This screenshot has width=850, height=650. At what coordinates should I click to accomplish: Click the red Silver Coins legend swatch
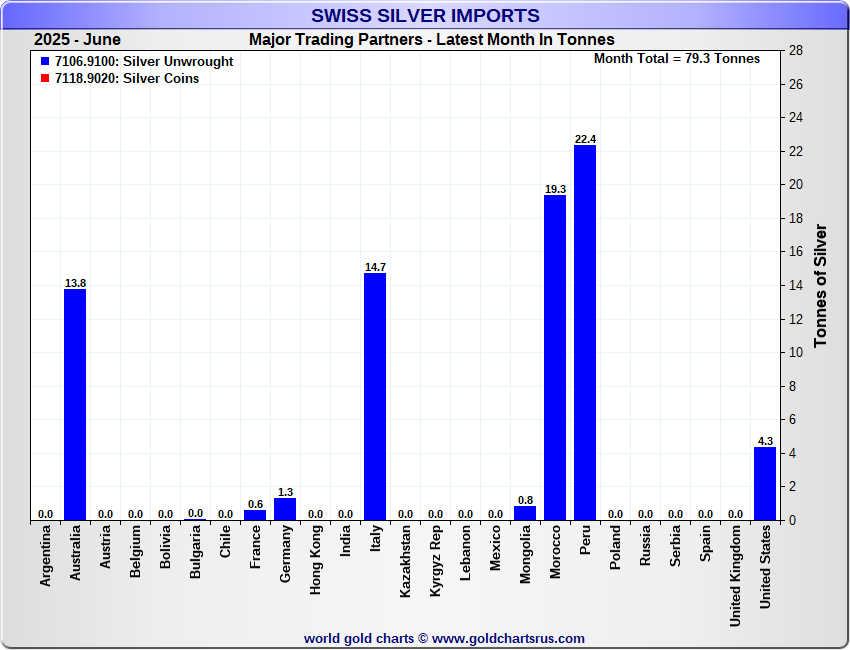pyautogui.click(x=45, y=79)
